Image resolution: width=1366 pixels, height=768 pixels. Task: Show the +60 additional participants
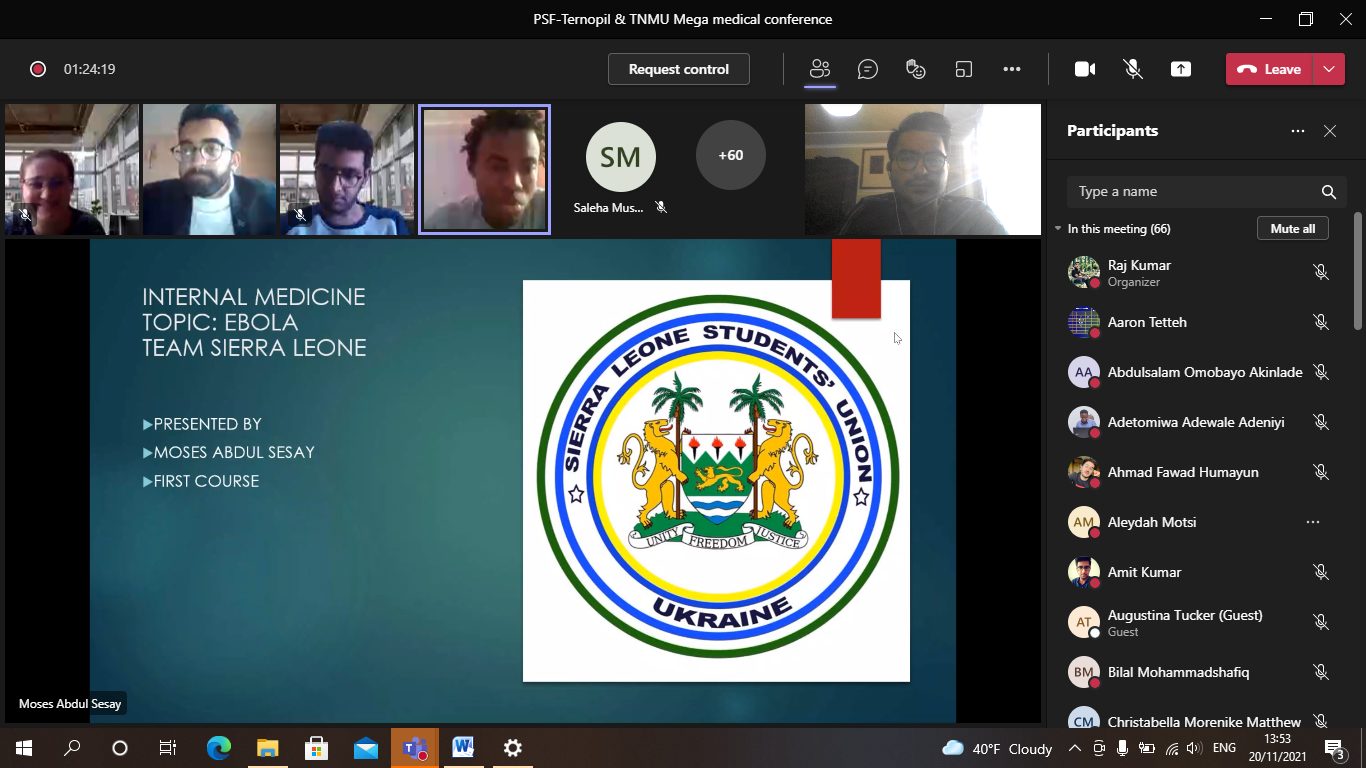730,155
